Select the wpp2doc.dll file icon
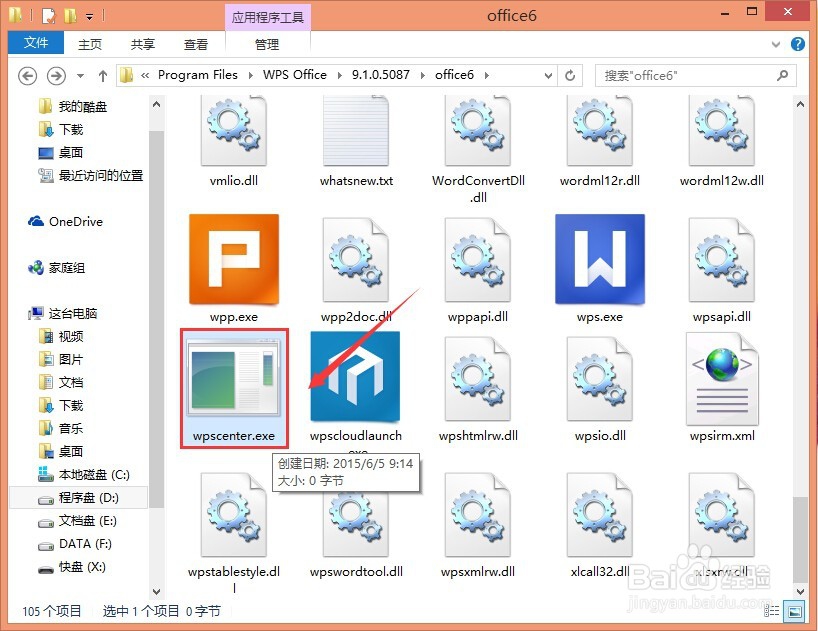The image size is (818, 631). coord(356,260)
